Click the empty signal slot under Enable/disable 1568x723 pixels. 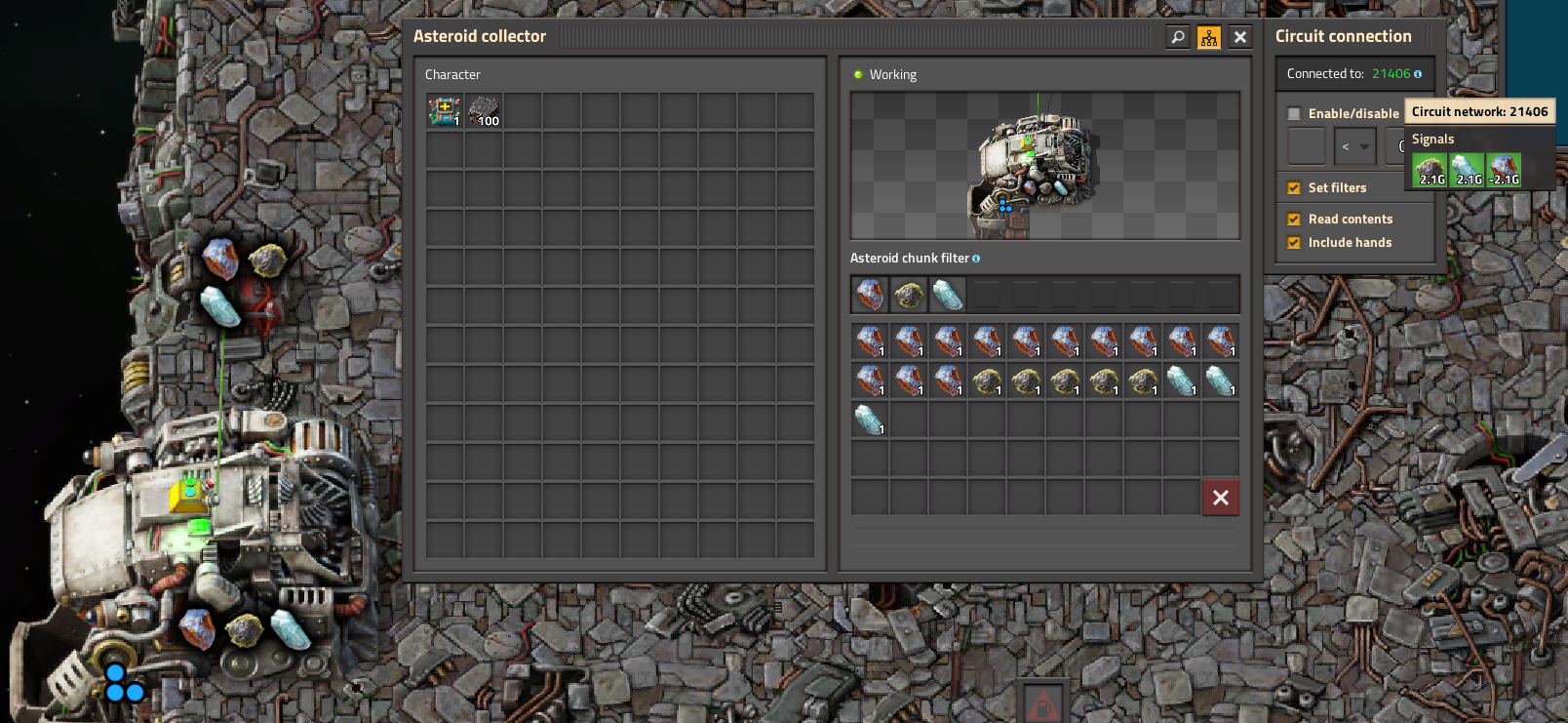1307,146
